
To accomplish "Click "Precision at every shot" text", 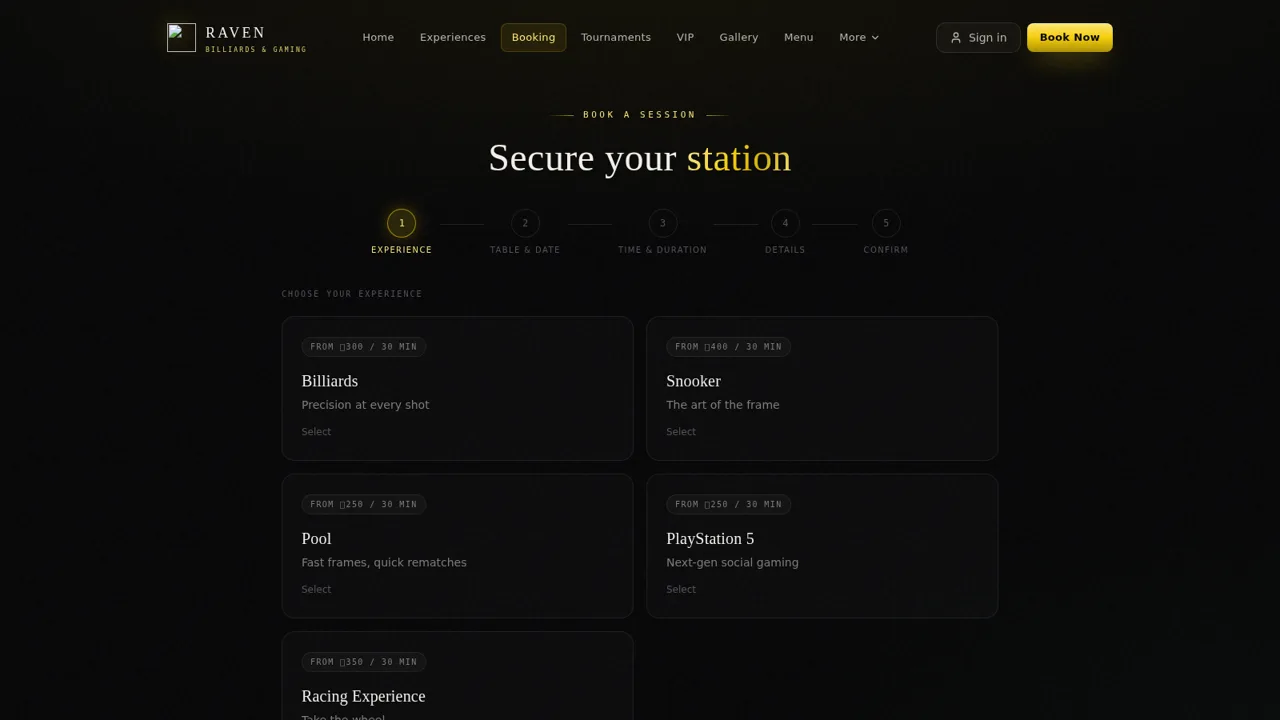I will pos(365,405).
